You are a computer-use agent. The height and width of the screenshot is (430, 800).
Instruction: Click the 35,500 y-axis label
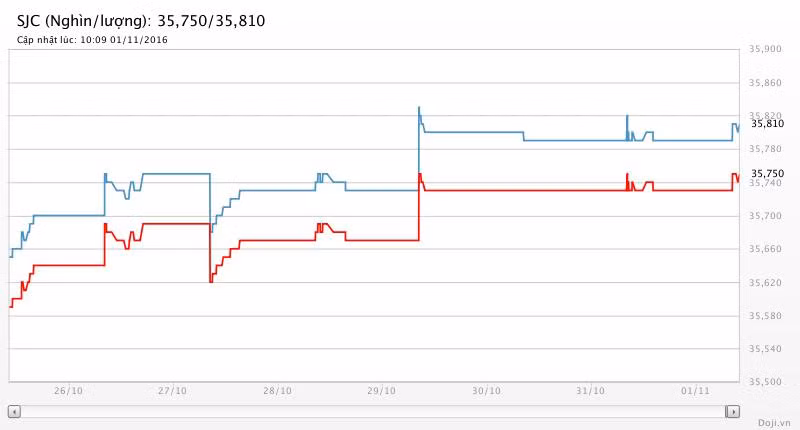click(x=765, y=382)
